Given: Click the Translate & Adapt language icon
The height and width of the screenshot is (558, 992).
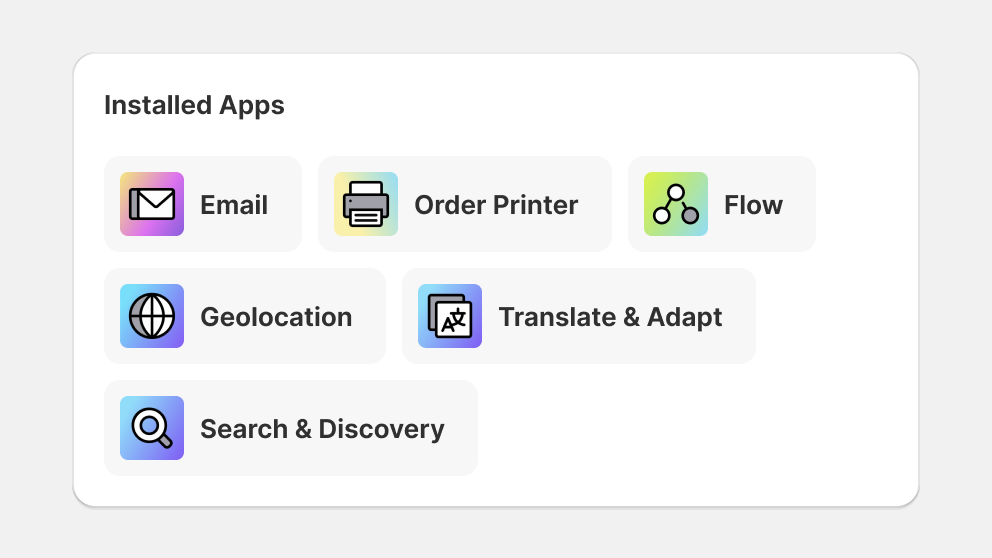Looking at the screenshot, I should click(450, 316).
